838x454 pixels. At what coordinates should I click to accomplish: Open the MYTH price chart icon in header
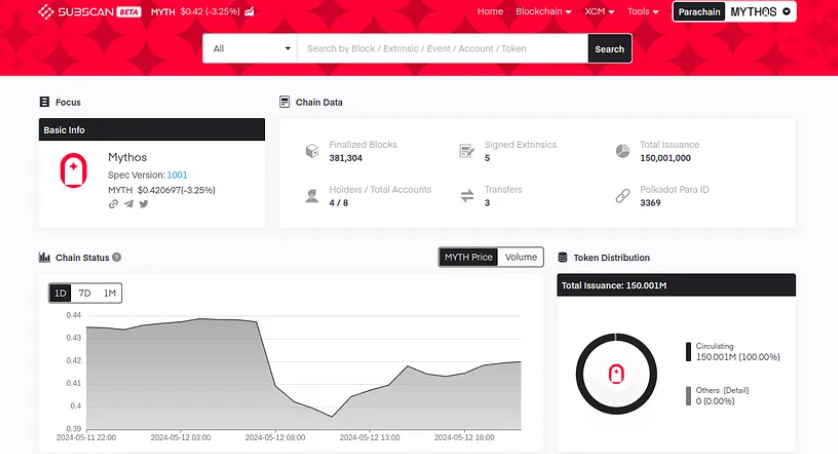(x=250, y=11)
